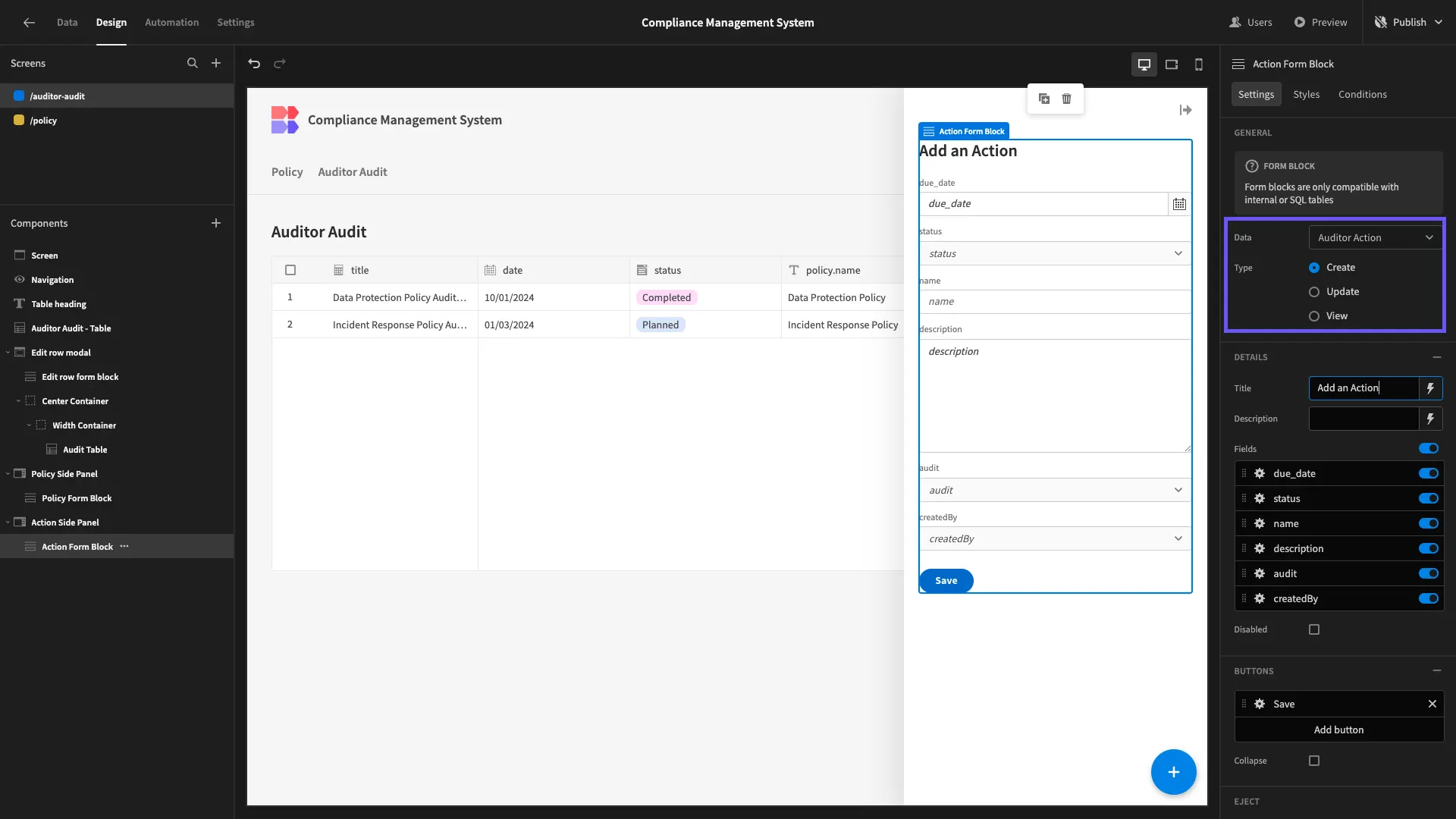Select the Update type radio

coord(1314,292)
